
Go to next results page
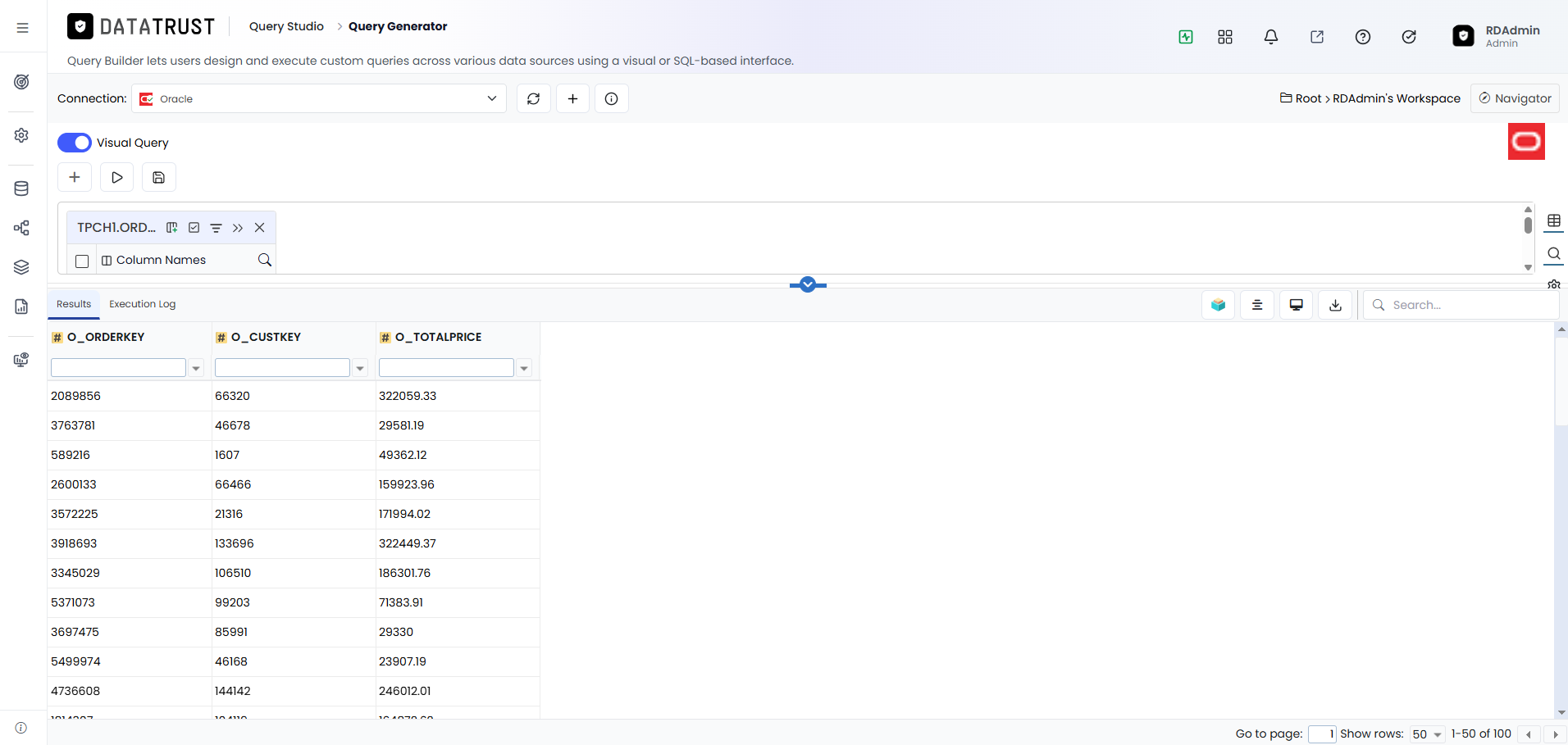[x=1555, y=734]
